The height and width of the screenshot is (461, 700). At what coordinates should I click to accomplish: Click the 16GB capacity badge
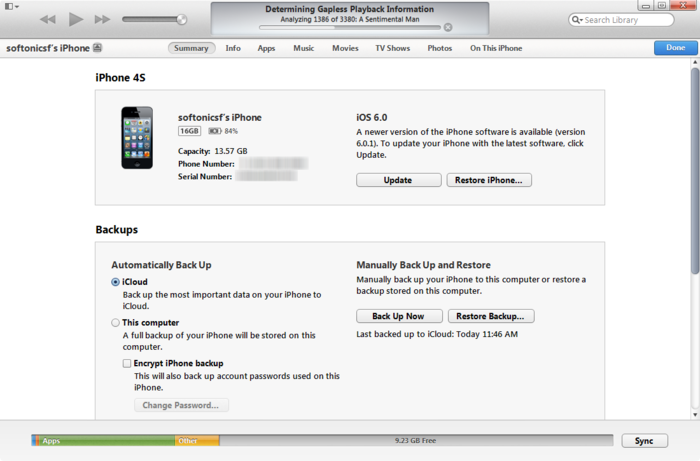(x=189, y=131)
